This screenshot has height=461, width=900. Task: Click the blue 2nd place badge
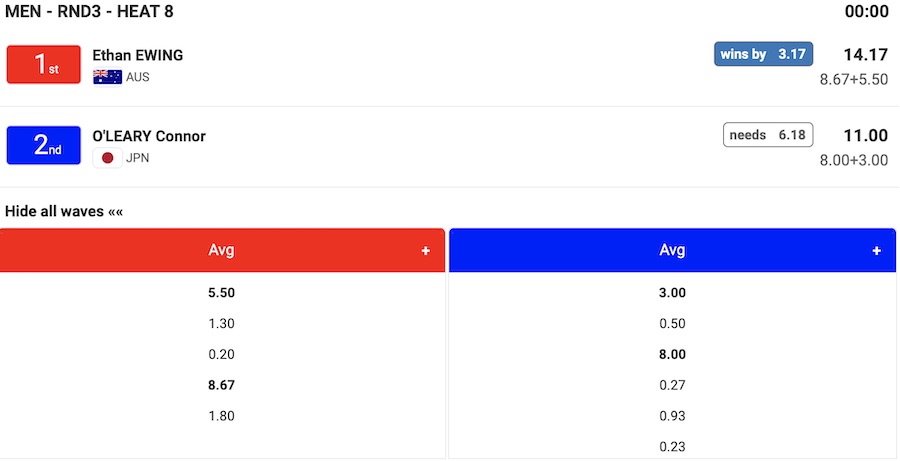[43, 145]
